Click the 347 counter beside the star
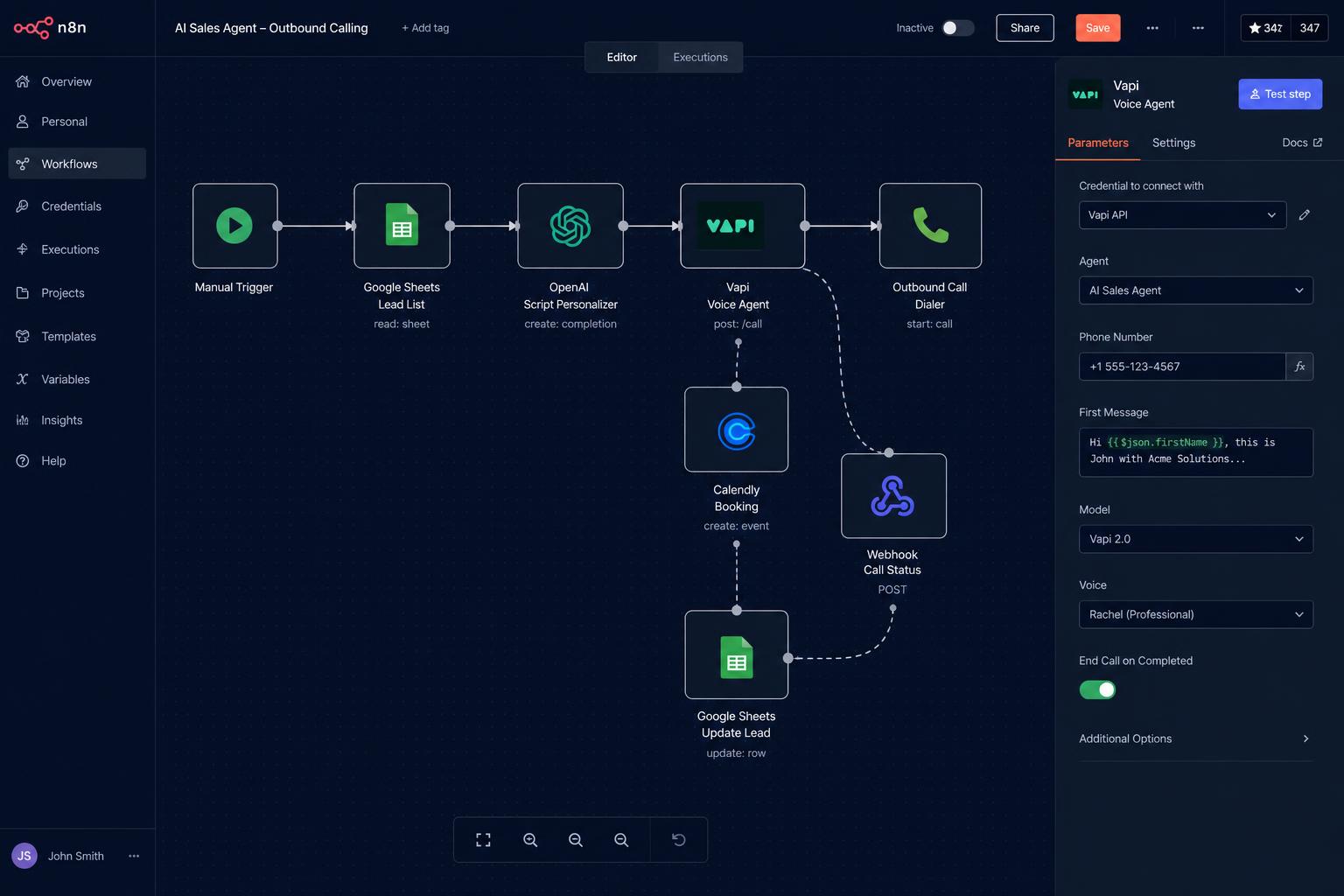 (1309, 28)
